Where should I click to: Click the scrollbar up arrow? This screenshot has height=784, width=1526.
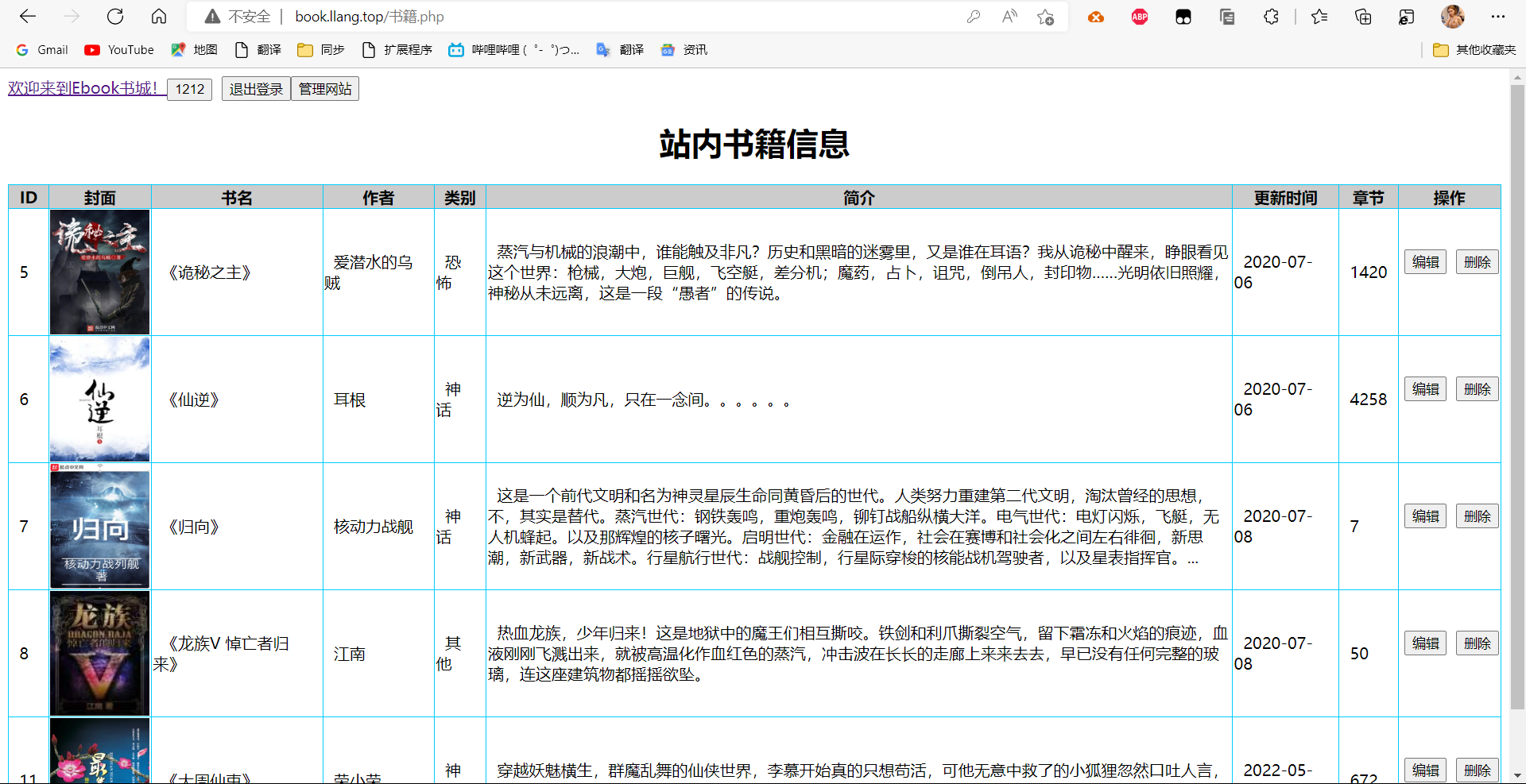(x=1517, y=78)
